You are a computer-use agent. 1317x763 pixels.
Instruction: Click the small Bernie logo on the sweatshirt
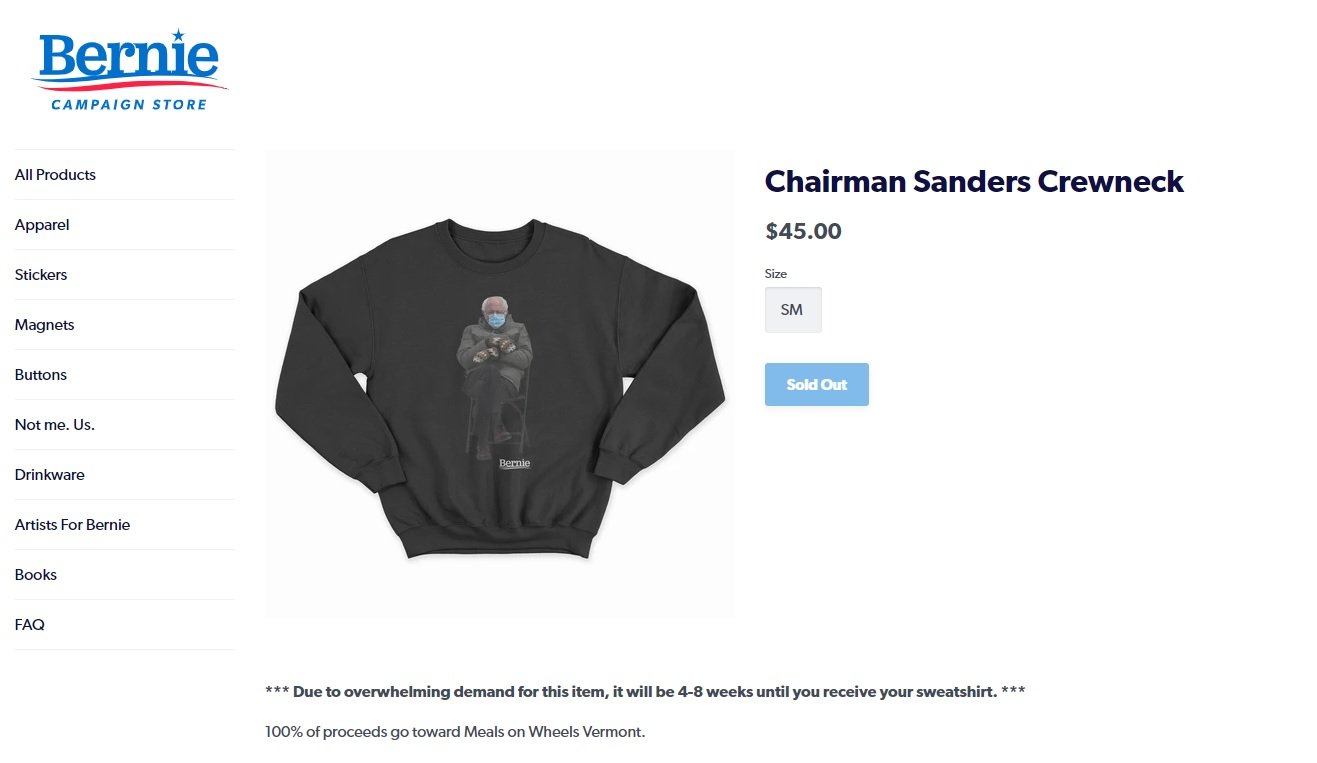514,463
